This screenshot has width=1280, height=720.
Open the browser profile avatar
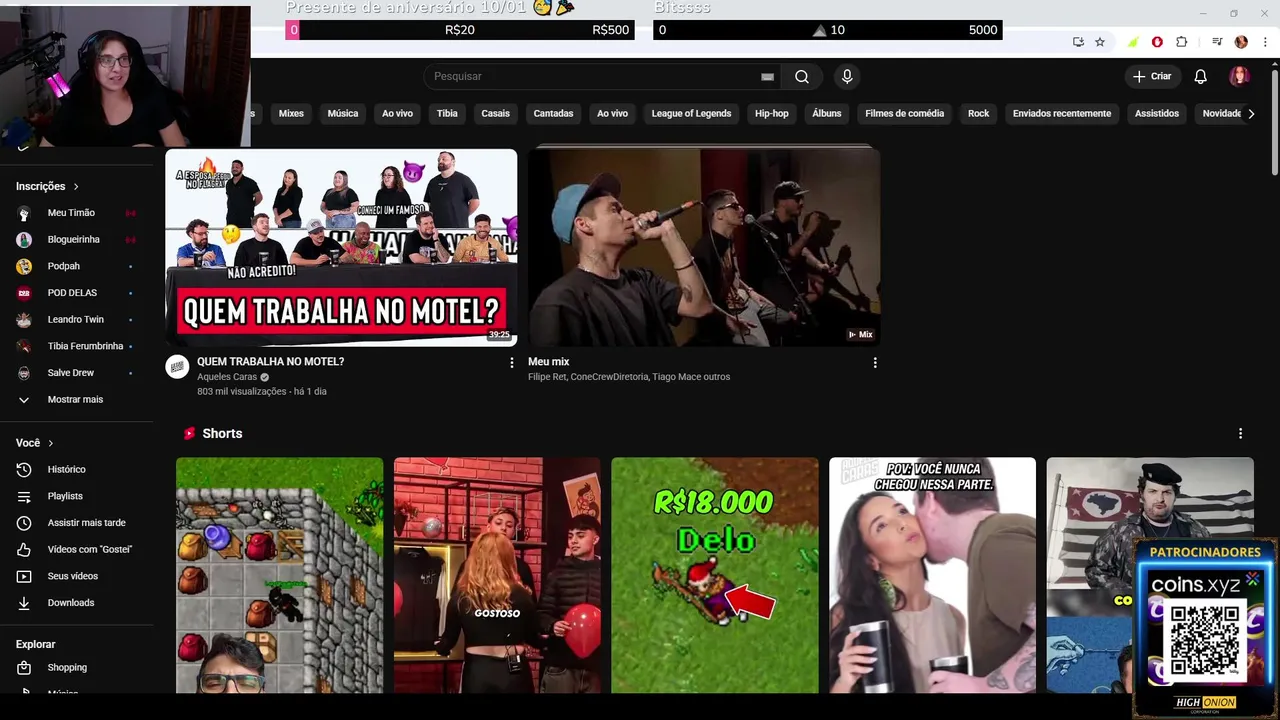(x=1241, y=42)
